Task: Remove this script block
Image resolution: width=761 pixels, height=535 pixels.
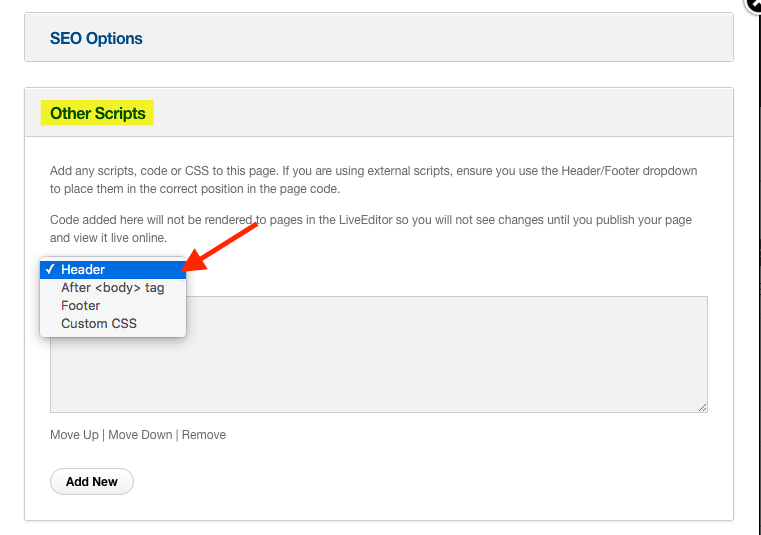Action: 204,435
